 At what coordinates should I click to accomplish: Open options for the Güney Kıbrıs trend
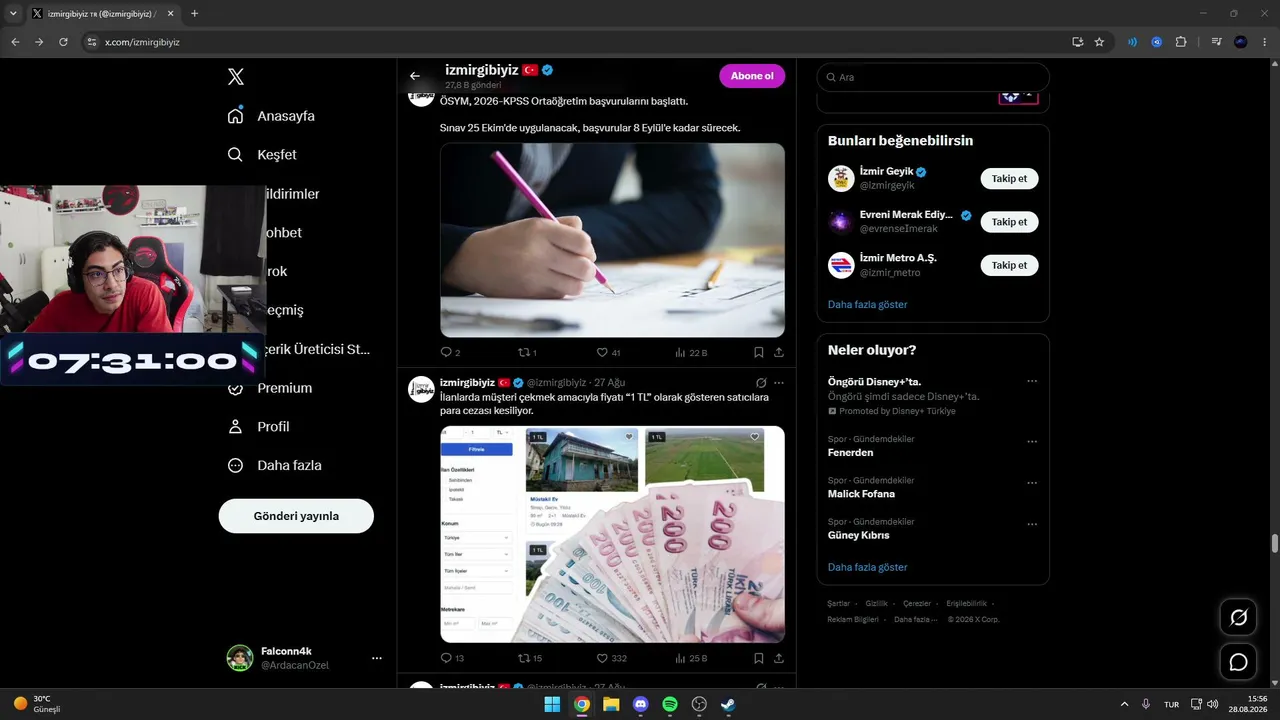coord(1032,525)
